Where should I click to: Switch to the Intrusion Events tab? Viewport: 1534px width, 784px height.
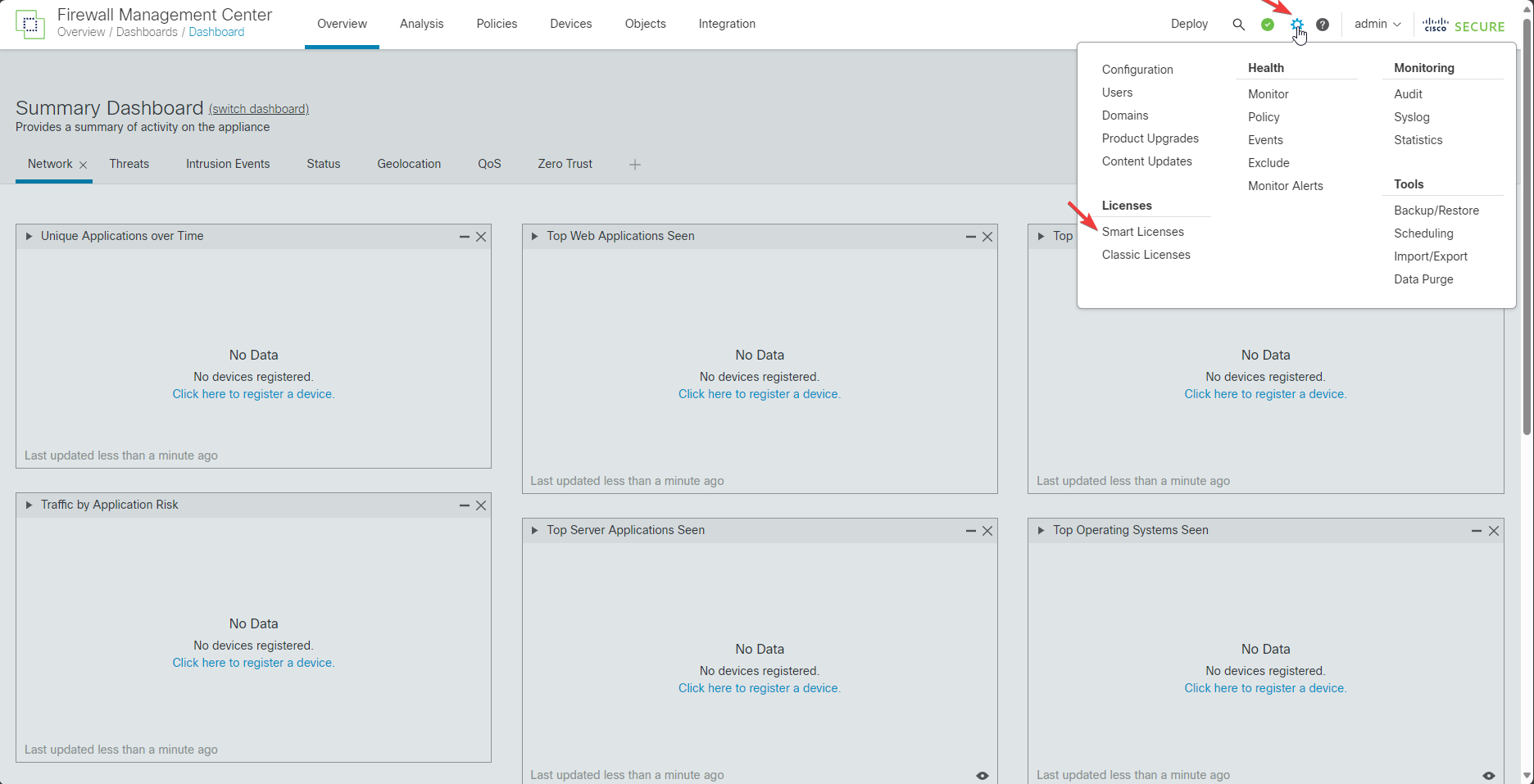tap(228, 164)
